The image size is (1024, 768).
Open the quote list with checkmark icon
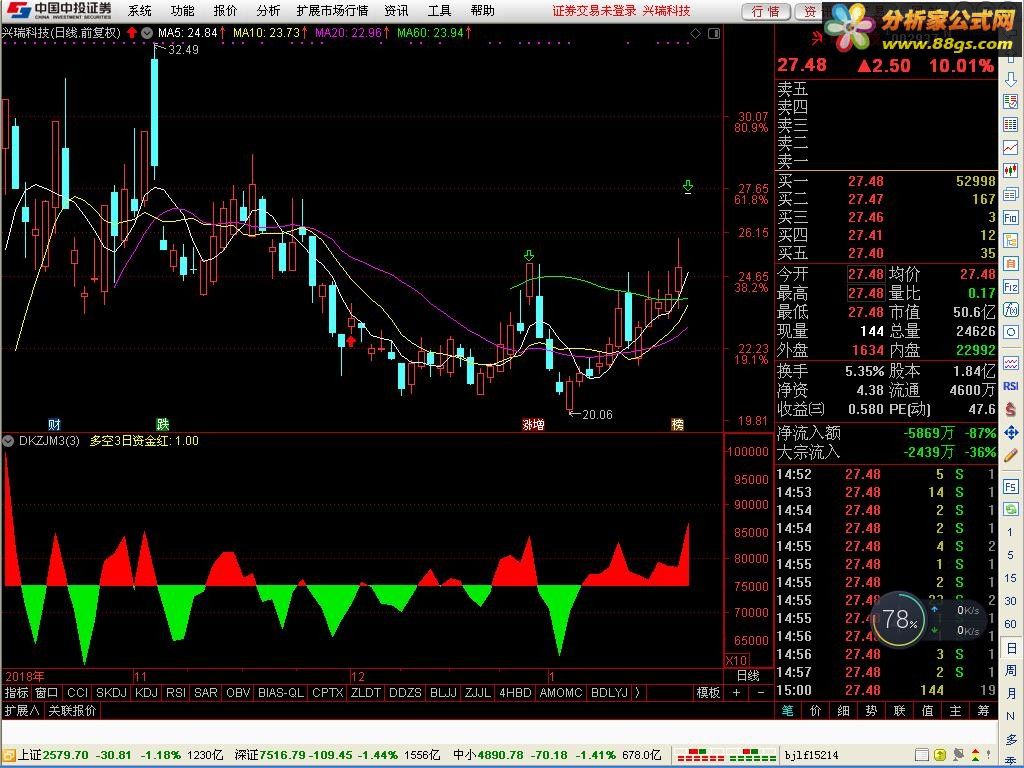tap(1010, 102)
